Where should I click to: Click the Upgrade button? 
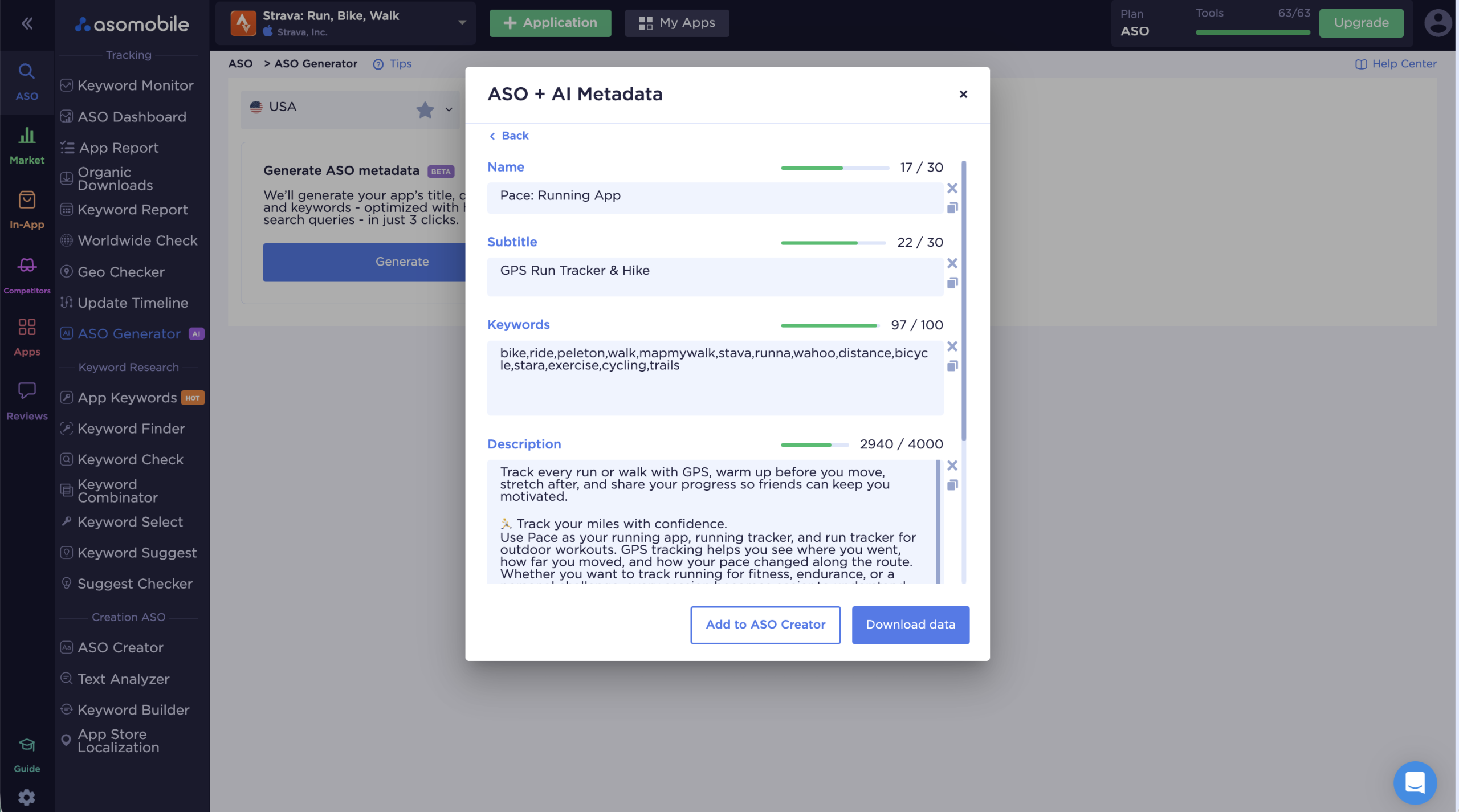point(1361,23)
